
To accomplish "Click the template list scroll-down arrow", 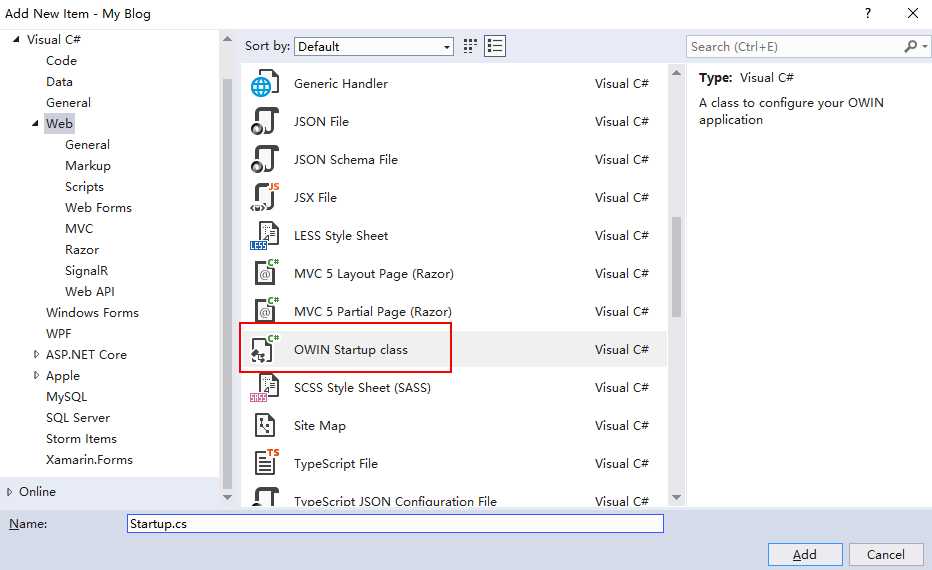I will 676,497.
